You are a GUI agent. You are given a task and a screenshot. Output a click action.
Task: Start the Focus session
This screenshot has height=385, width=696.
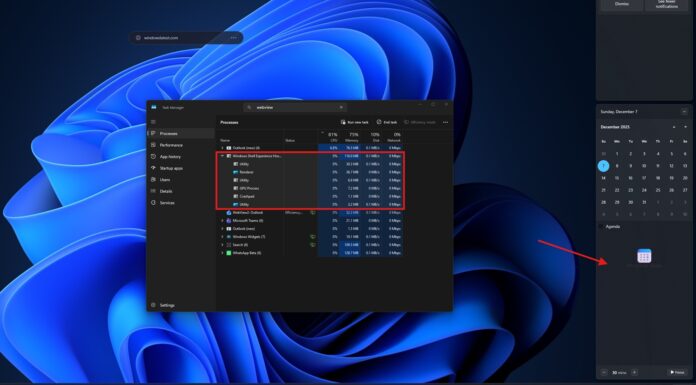[677, 372]
